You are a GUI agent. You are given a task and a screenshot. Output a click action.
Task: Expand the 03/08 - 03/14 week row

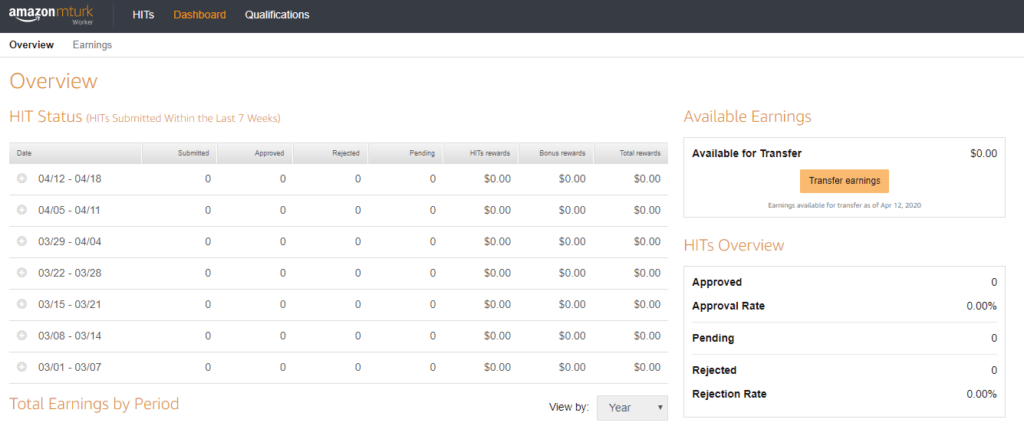22,335
